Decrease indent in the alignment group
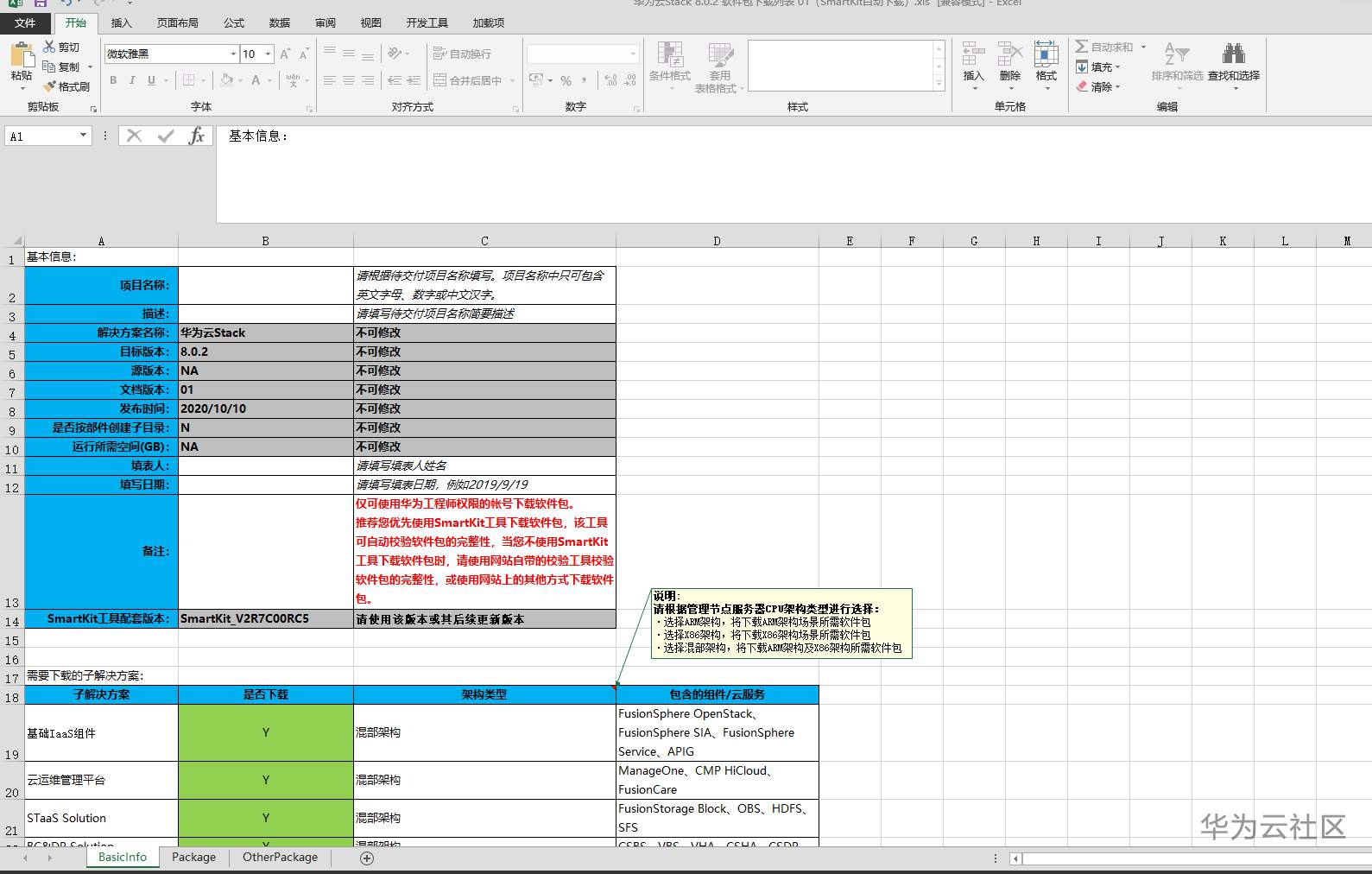This screenshot has width=1372, height=874. click(395, 80)
